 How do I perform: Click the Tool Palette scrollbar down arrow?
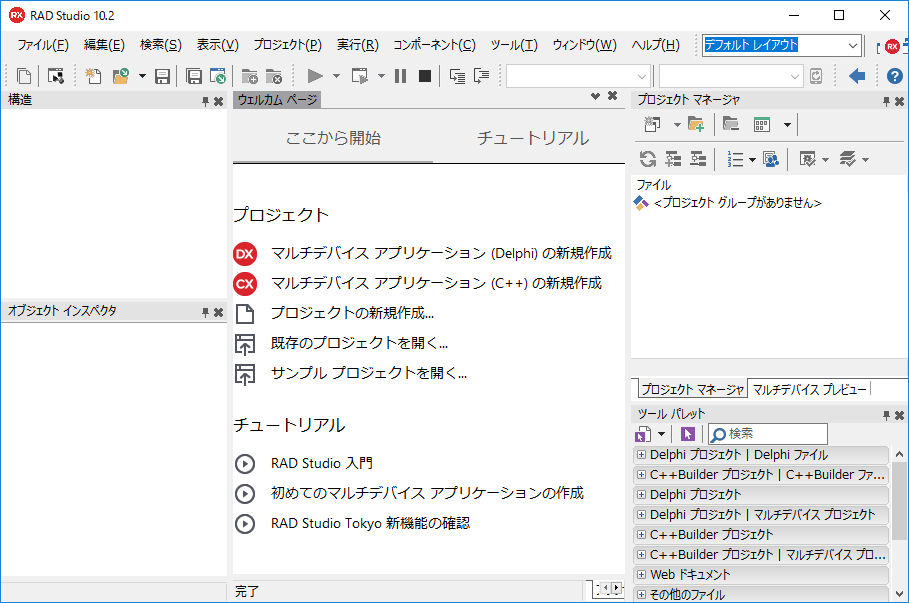(899, 594)
